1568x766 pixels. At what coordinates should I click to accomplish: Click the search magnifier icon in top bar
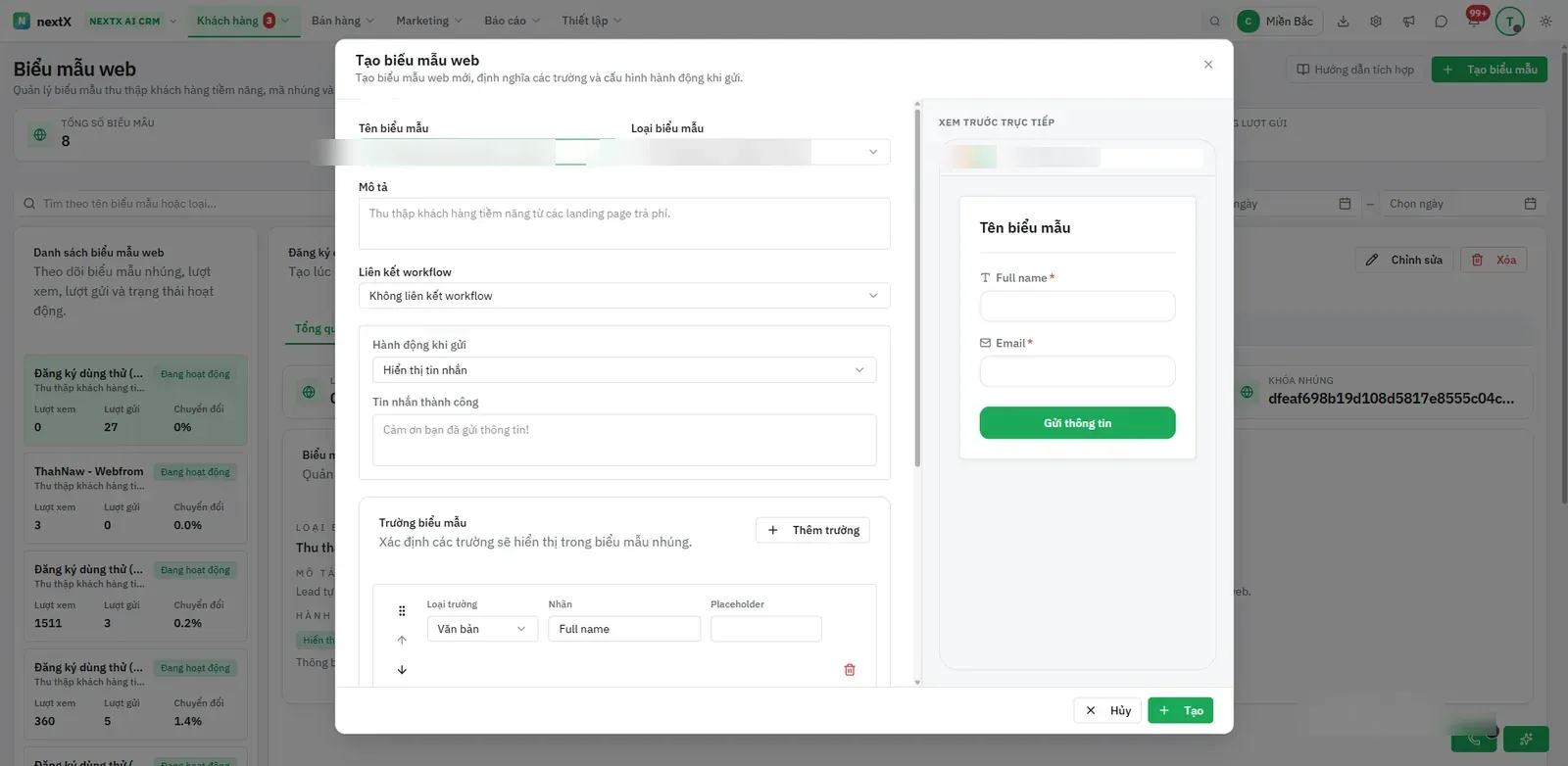tap(1215, 21)
